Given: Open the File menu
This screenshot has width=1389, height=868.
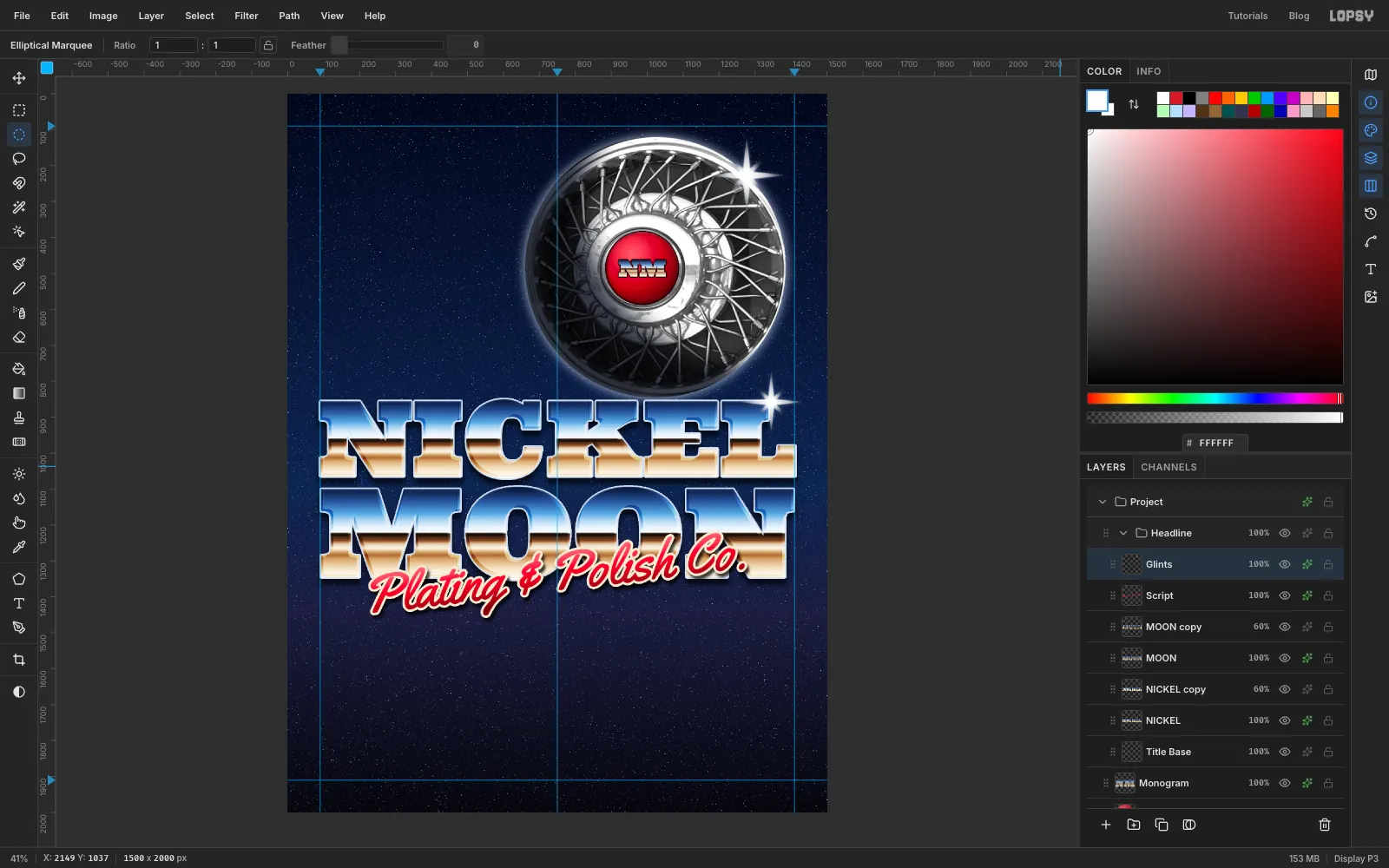Looking at the screenshot, I should click(x=22, y=16).
